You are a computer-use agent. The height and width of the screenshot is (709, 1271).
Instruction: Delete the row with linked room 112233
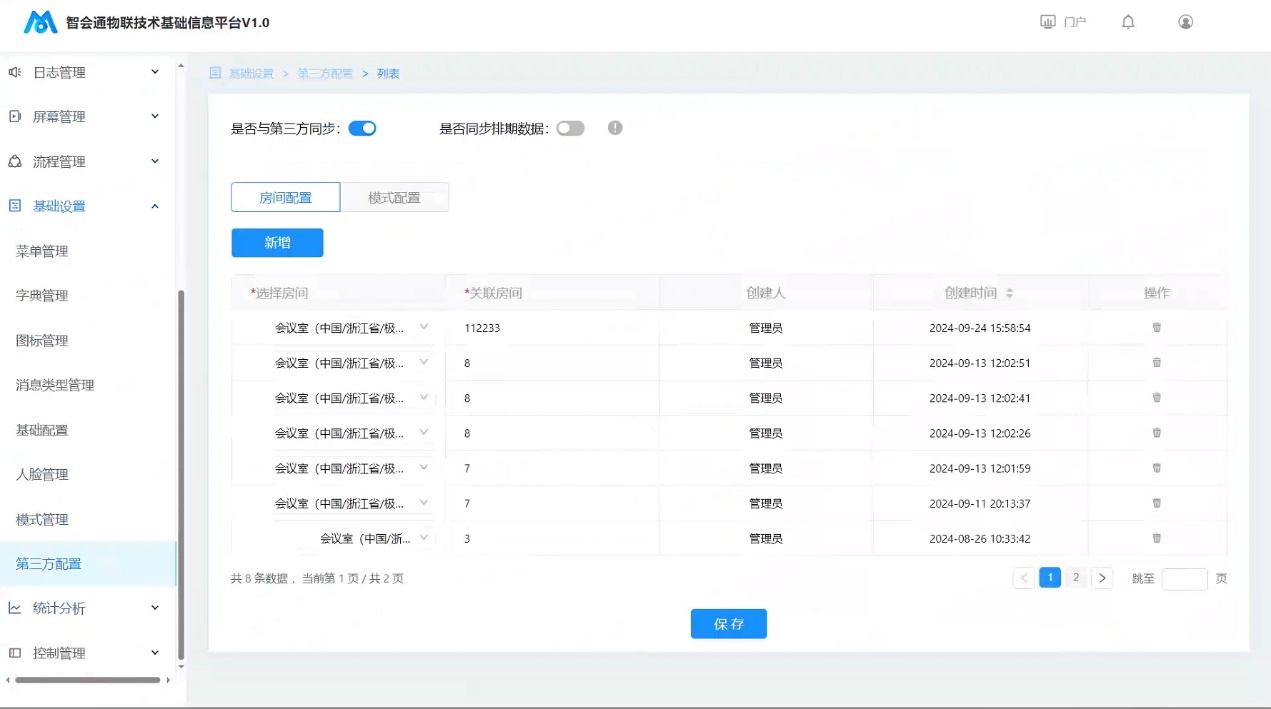coord(1157,328)
